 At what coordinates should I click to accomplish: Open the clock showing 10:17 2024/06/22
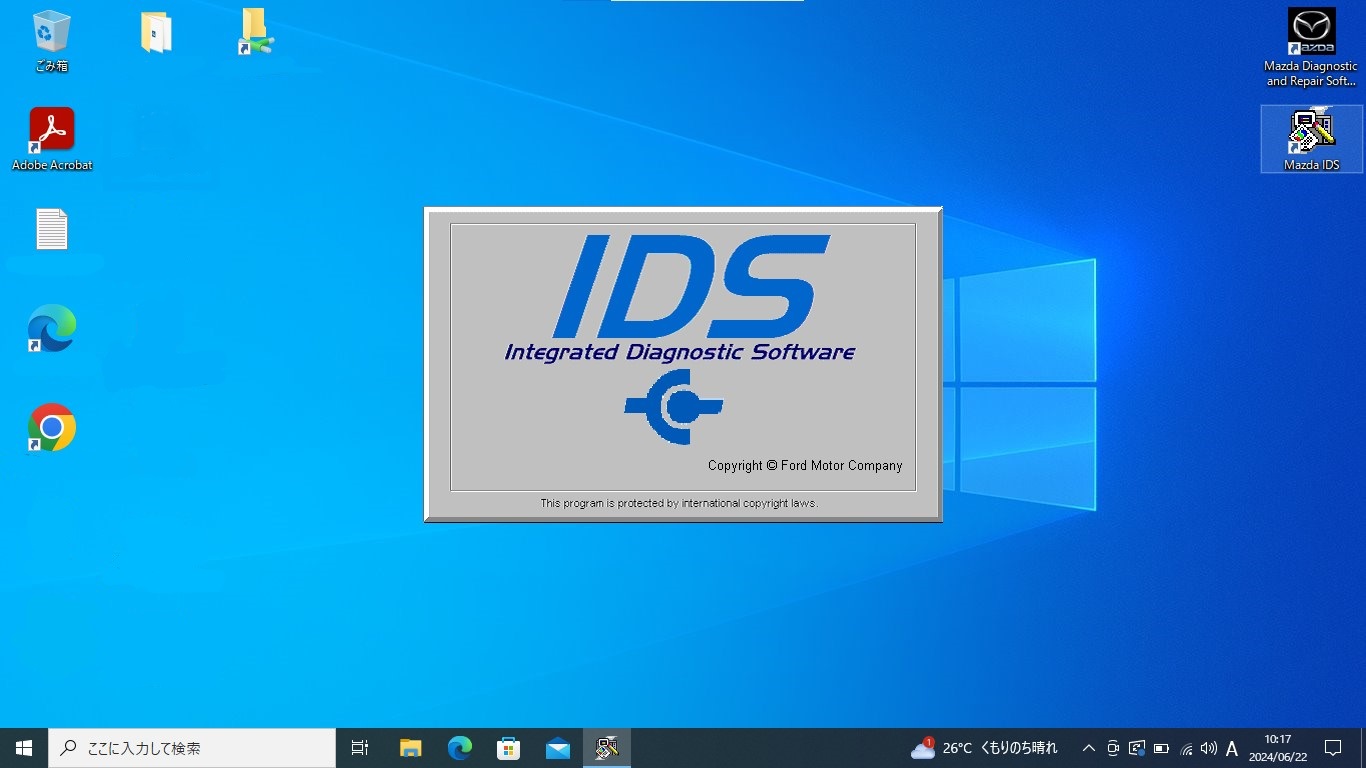1278,748
